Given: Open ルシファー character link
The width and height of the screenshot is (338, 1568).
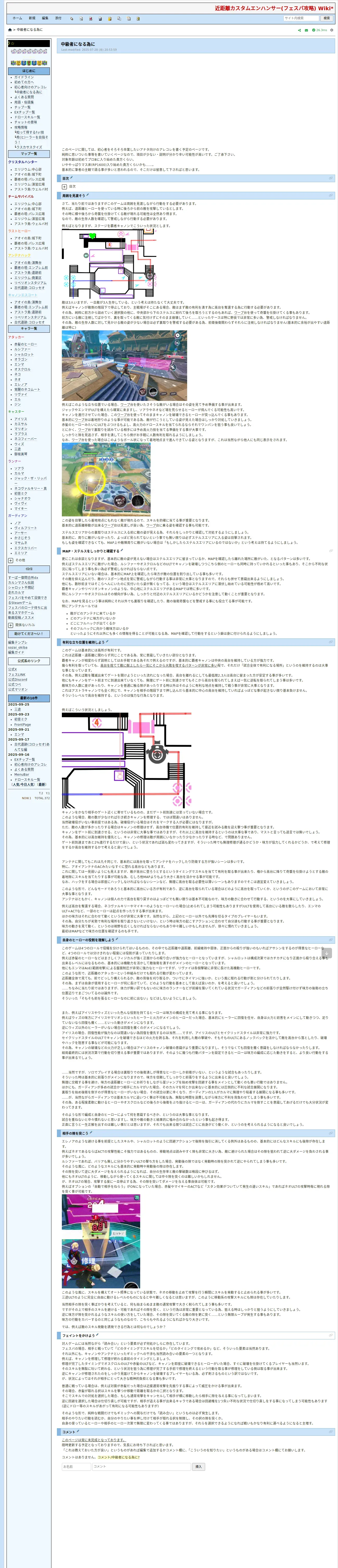Looking at the screenshot, I should point(22,349).
